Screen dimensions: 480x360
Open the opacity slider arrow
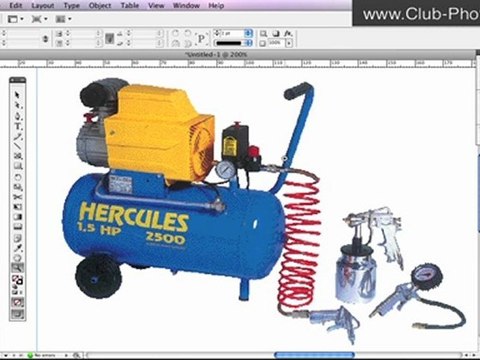(x=289, y=43)
